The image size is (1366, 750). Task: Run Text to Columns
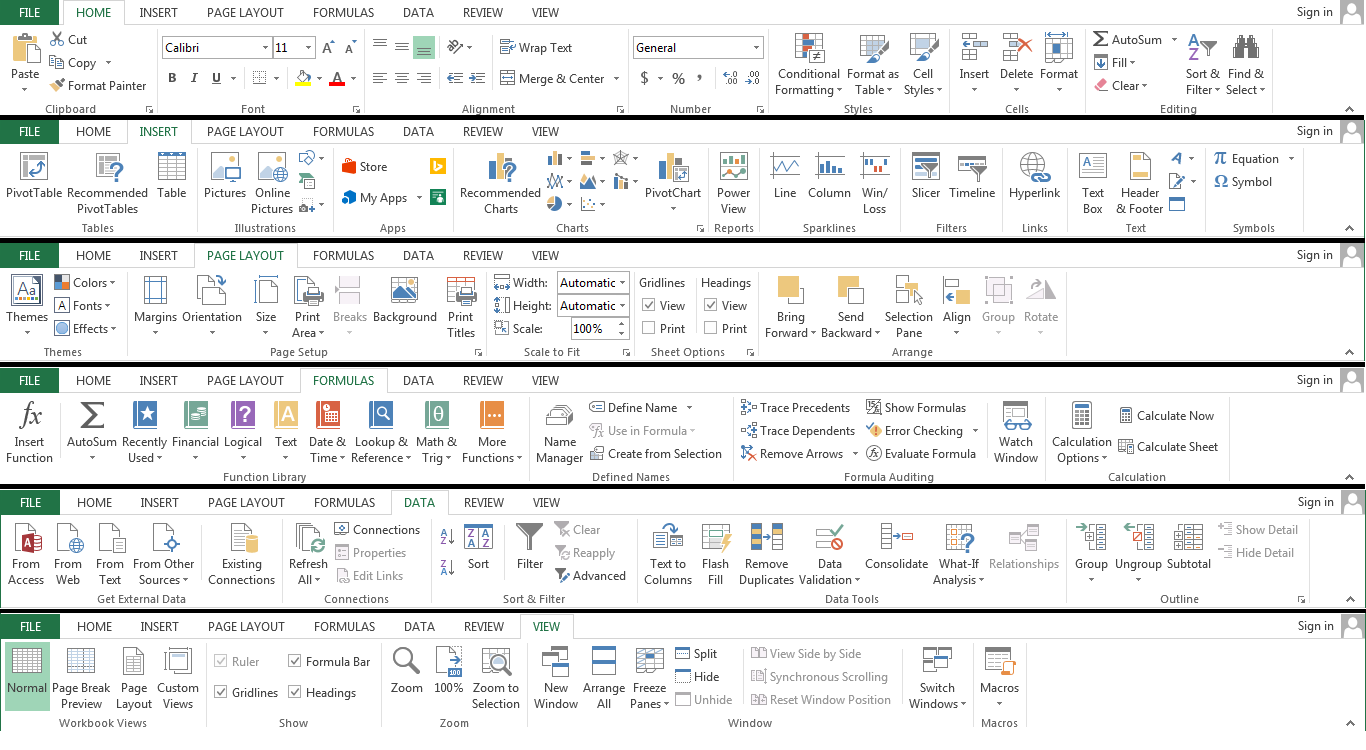click(668, 554)
